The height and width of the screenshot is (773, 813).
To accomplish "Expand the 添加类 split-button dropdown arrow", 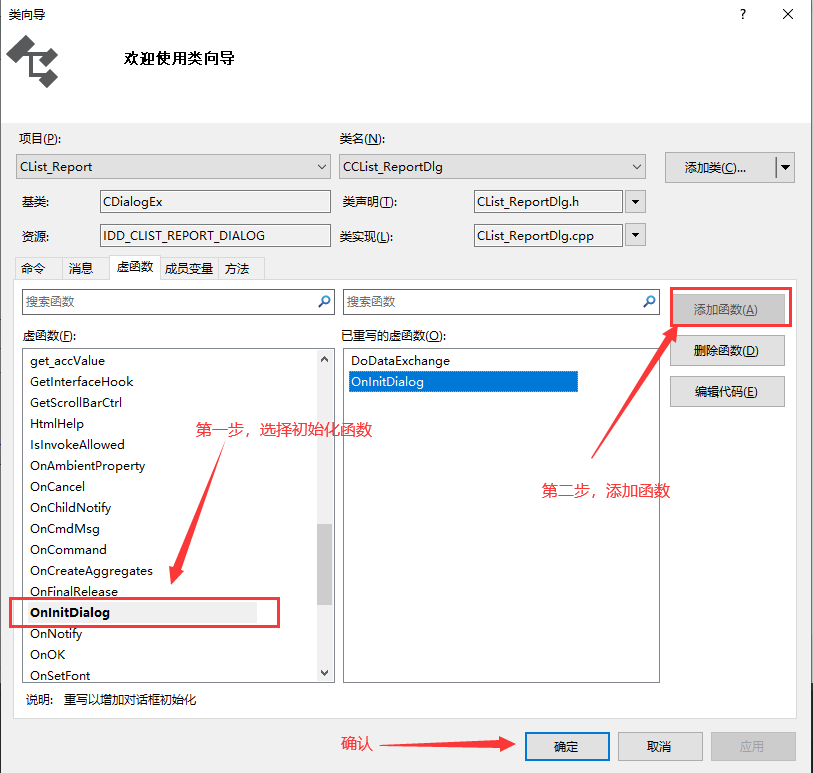I will (785, 167).
